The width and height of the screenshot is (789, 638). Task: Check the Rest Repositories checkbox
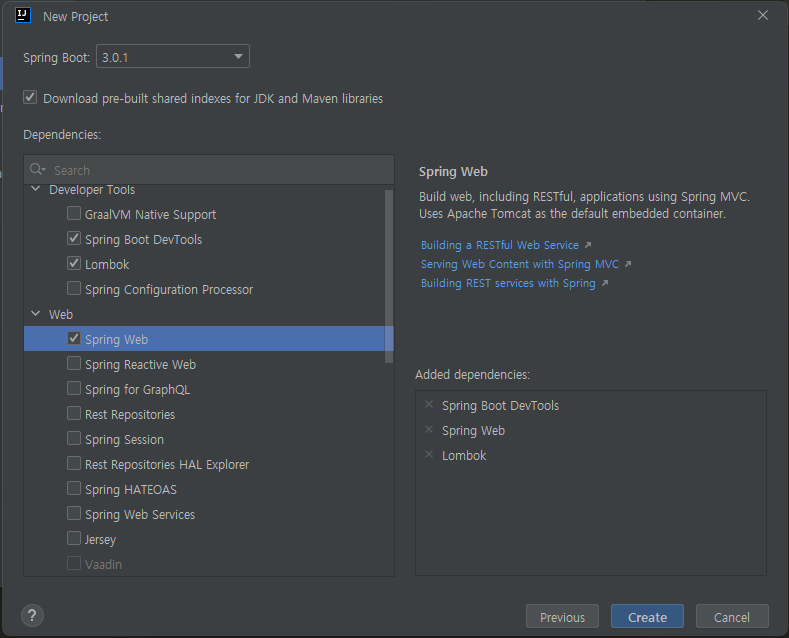(x=74, y=413)
